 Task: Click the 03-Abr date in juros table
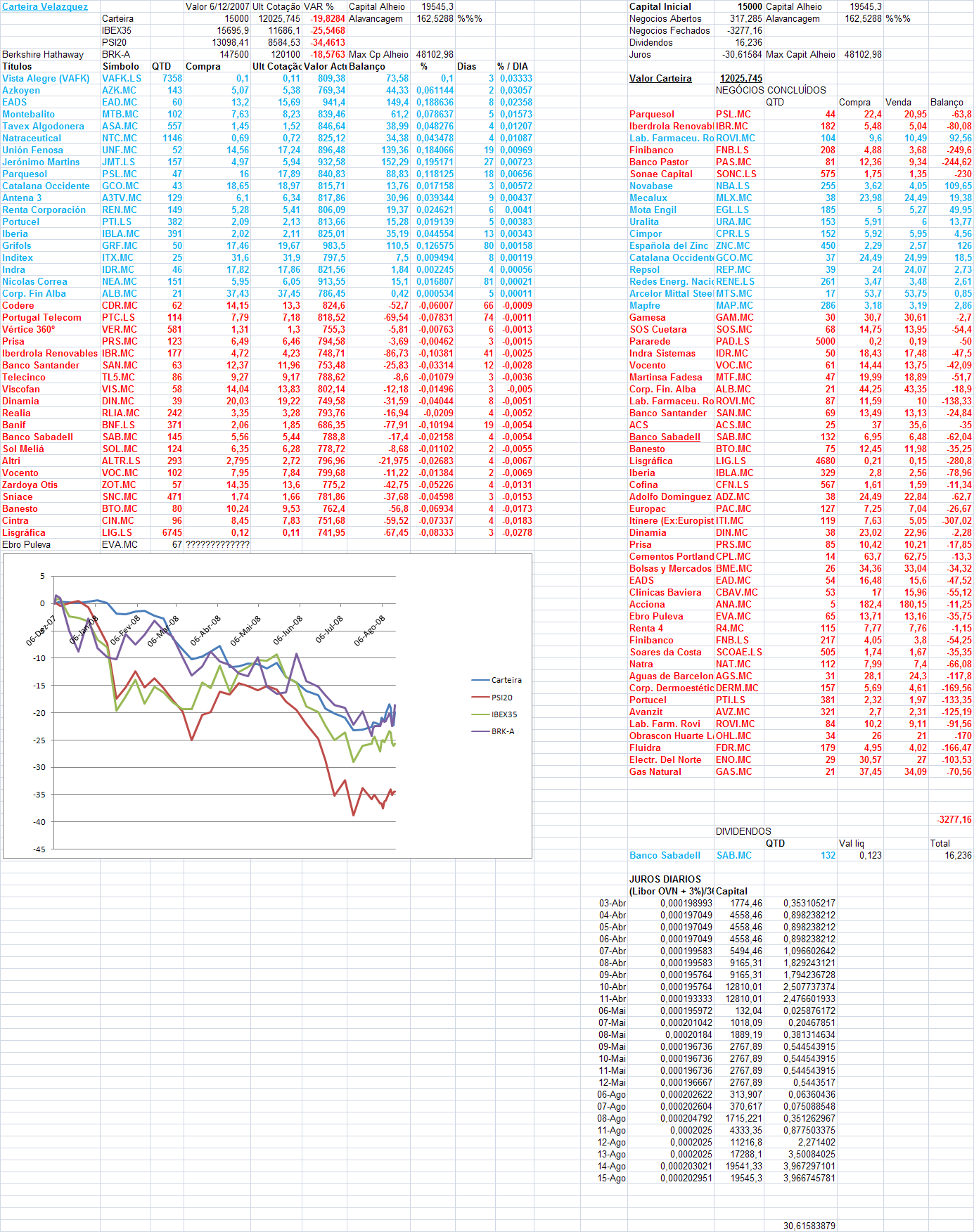pos(613,904)
